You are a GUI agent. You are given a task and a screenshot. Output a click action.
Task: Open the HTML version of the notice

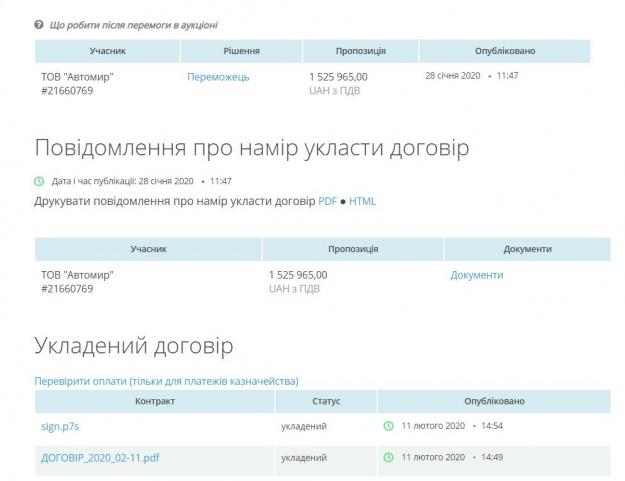pos(362,201)
